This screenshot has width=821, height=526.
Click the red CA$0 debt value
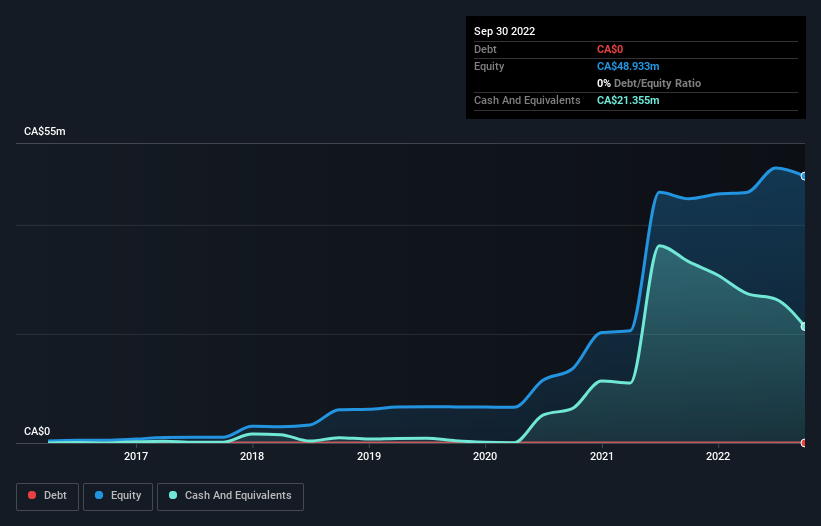(610, 49)
